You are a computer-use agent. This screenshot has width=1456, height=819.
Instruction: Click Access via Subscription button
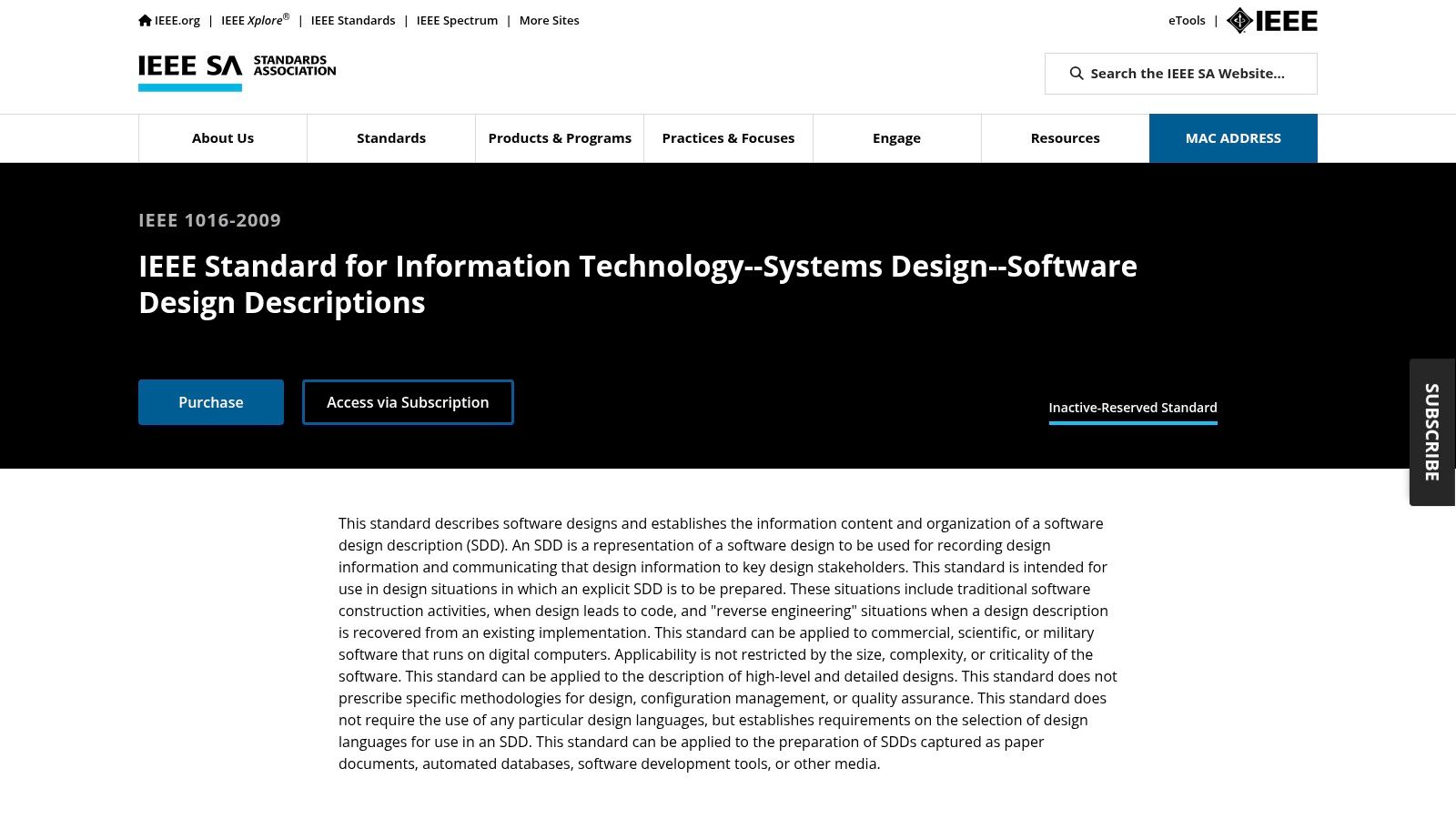click(408, 402)
